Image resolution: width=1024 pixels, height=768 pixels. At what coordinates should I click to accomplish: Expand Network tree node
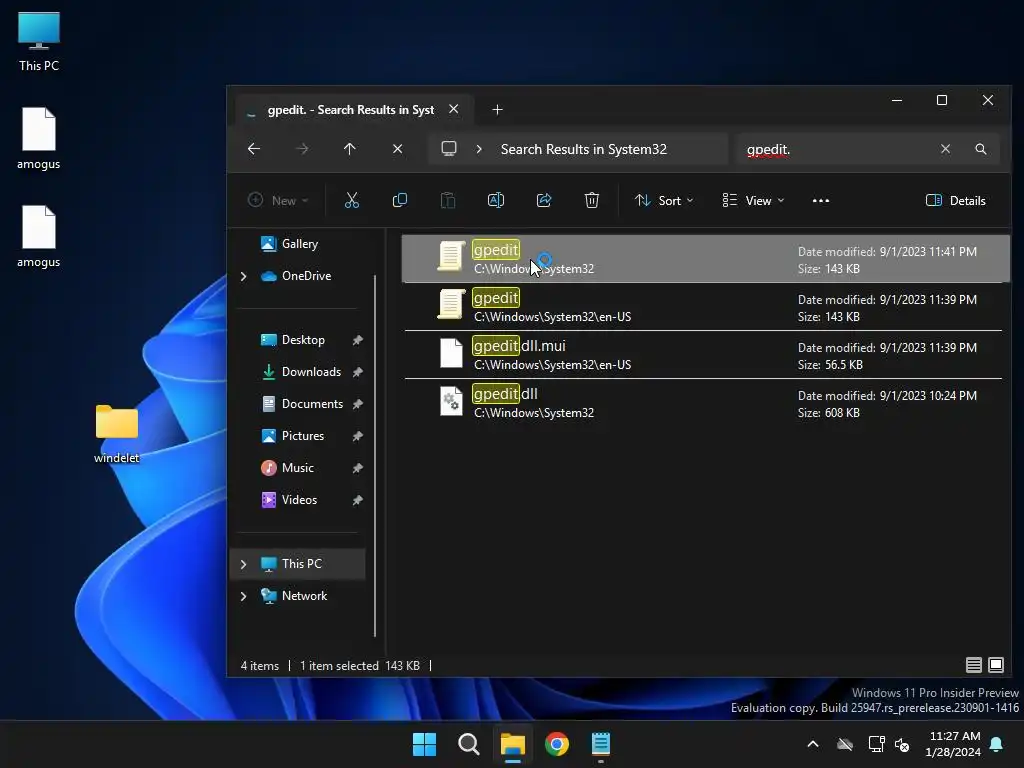coord(244,596)
